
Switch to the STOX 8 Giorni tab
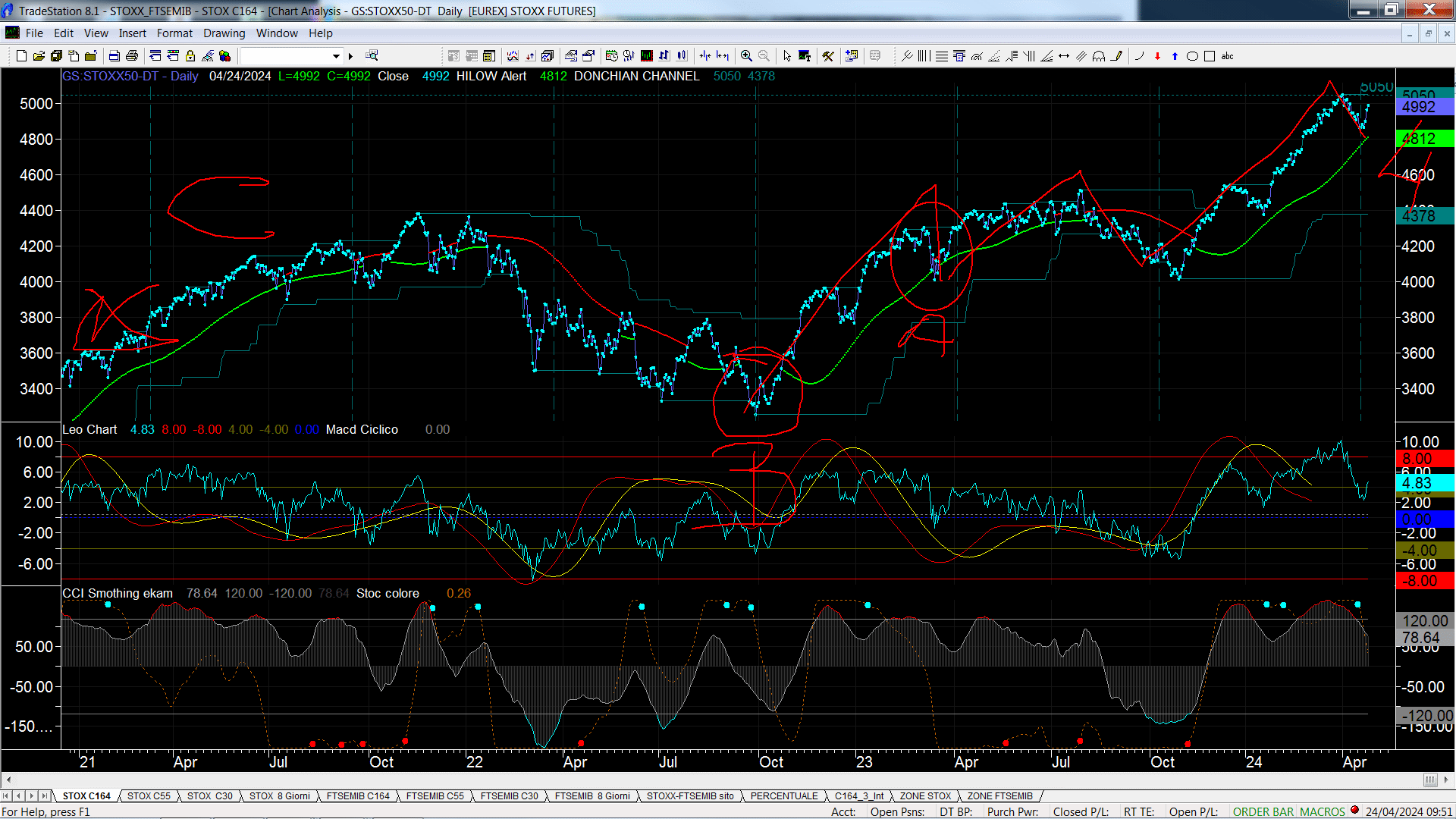tap(280, 795)
